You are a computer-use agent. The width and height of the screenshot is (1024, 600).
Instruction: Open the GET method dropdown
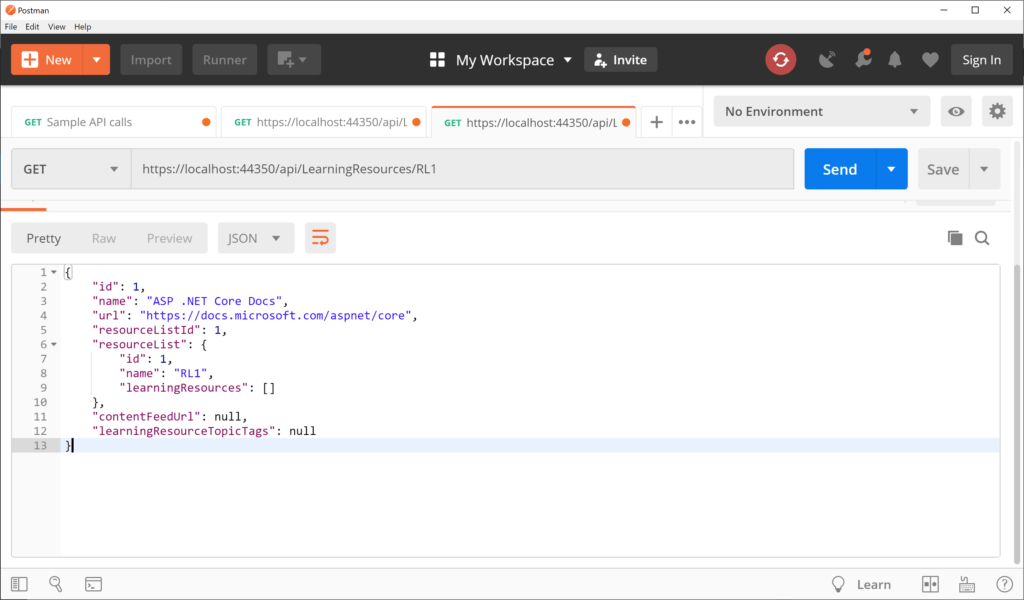[71, 169]
